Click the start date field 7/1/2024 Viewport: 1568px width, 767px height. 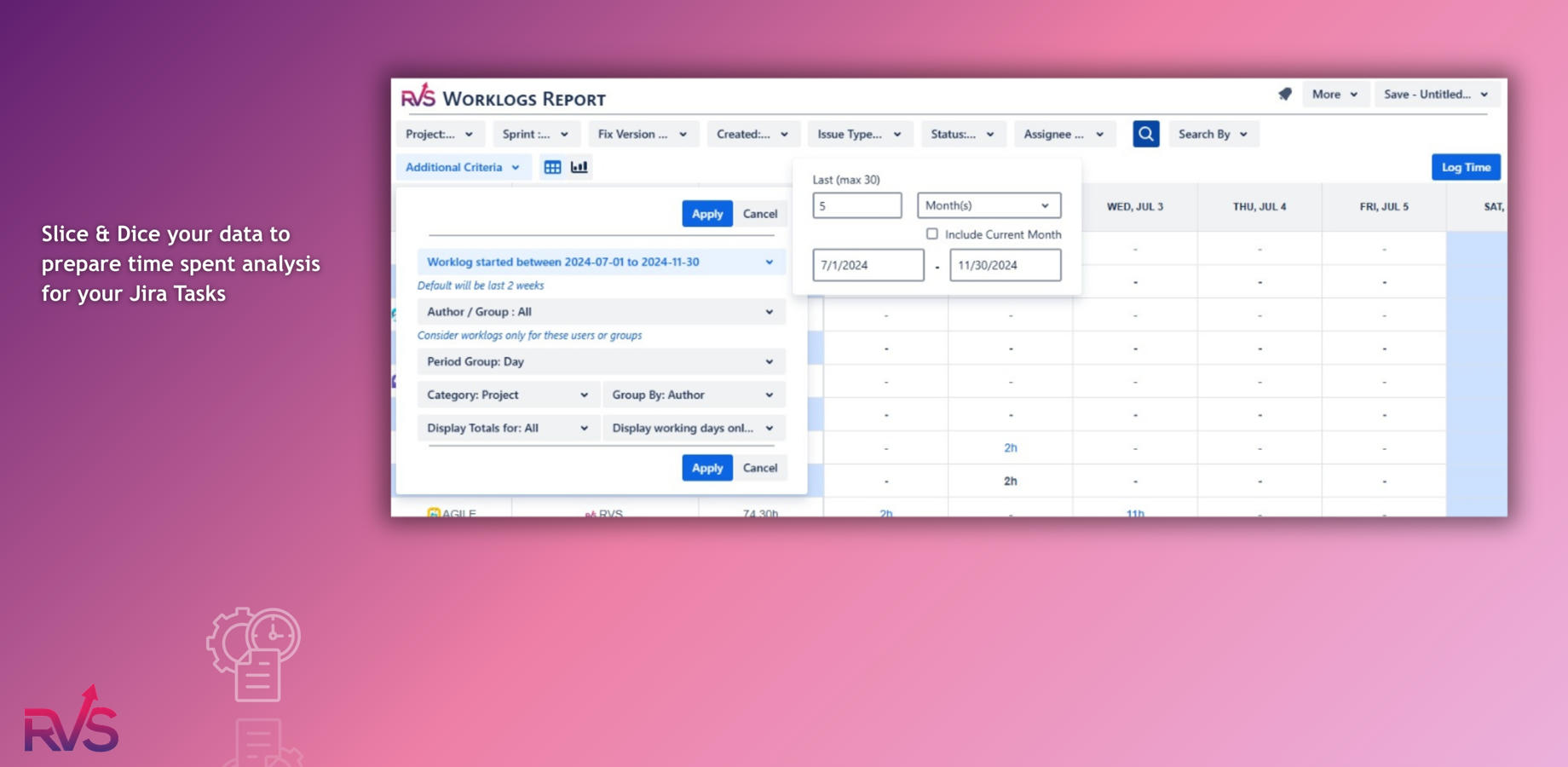click(x=868, y=265)
